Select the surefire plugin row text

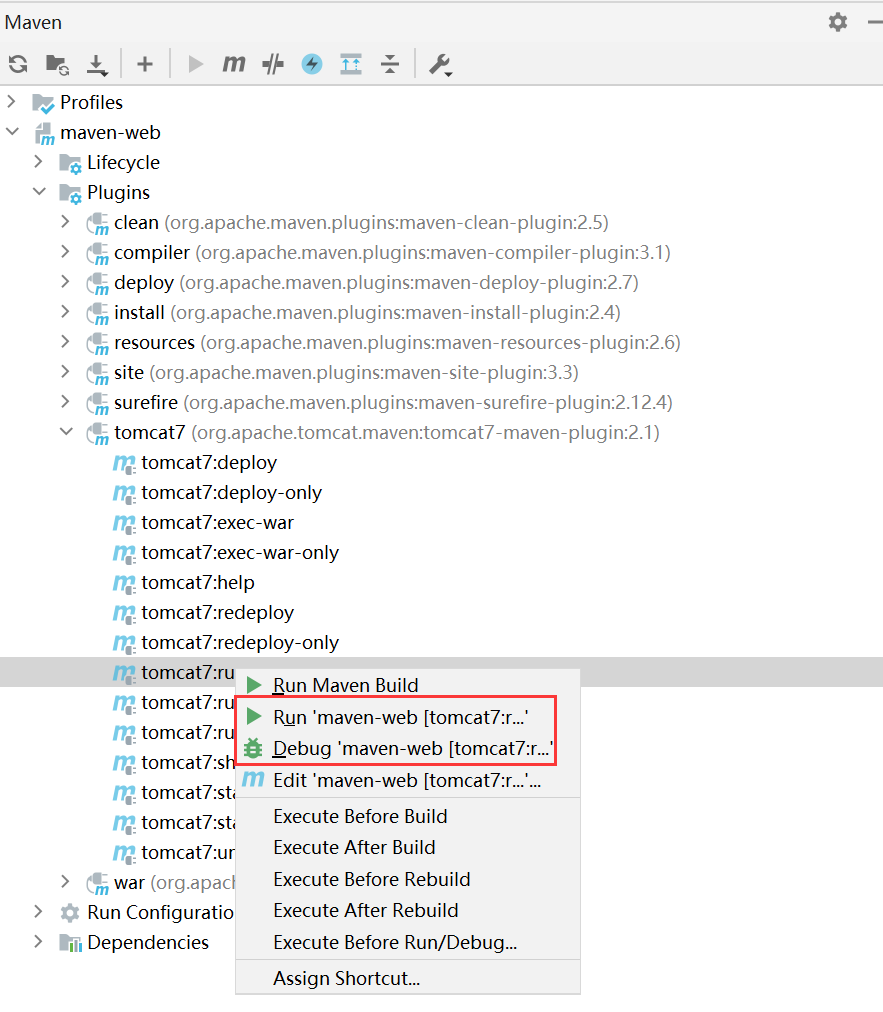tap(393, 403)
